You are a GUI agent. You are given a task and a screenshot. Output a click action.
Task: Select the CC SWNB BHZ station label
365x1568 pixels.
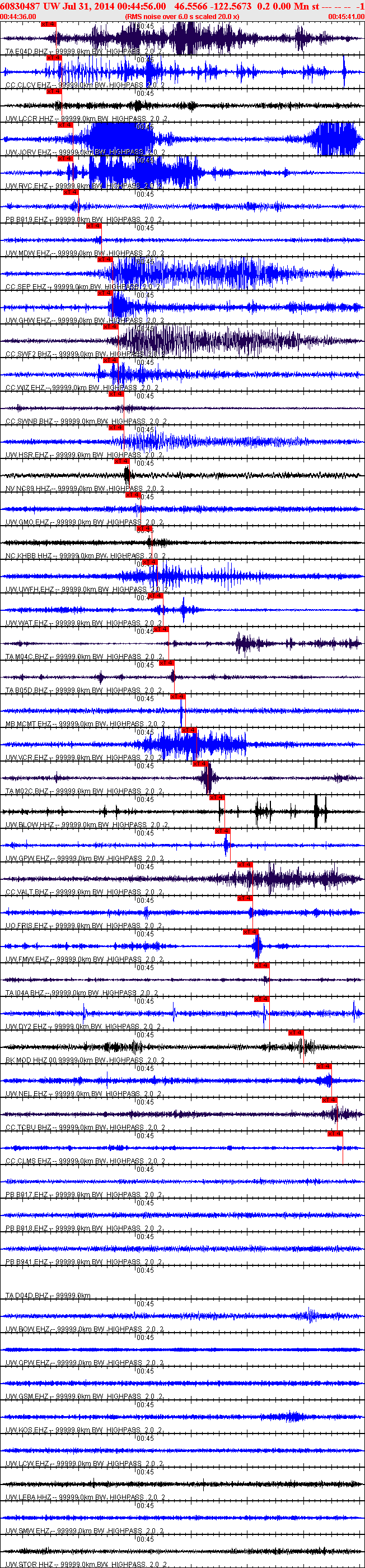tap(86, 421)
